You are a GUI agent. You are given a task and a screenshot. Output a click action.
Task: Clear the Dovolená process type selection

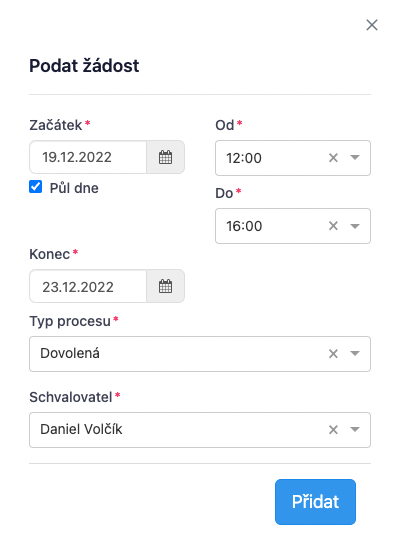pos(333,354)
